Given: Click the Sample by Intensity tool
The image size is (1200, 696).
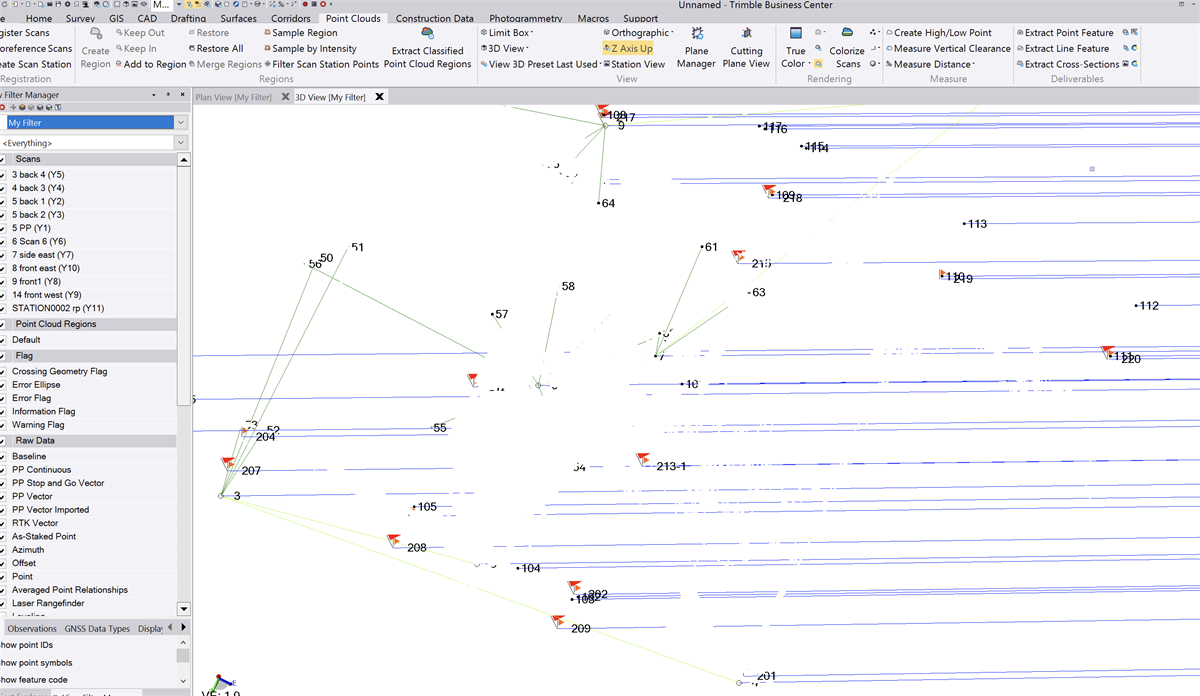Looking at the screenshot, I should point(313,48).
